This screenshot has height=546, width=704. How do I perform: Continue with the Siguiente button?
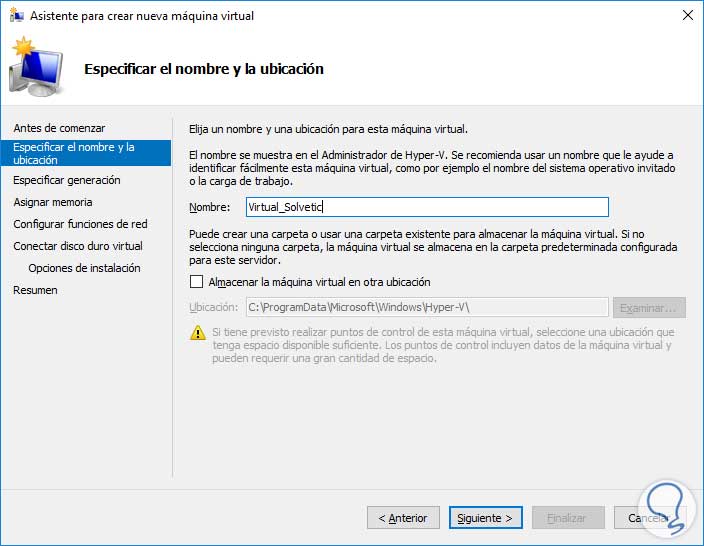pos(485,518)
